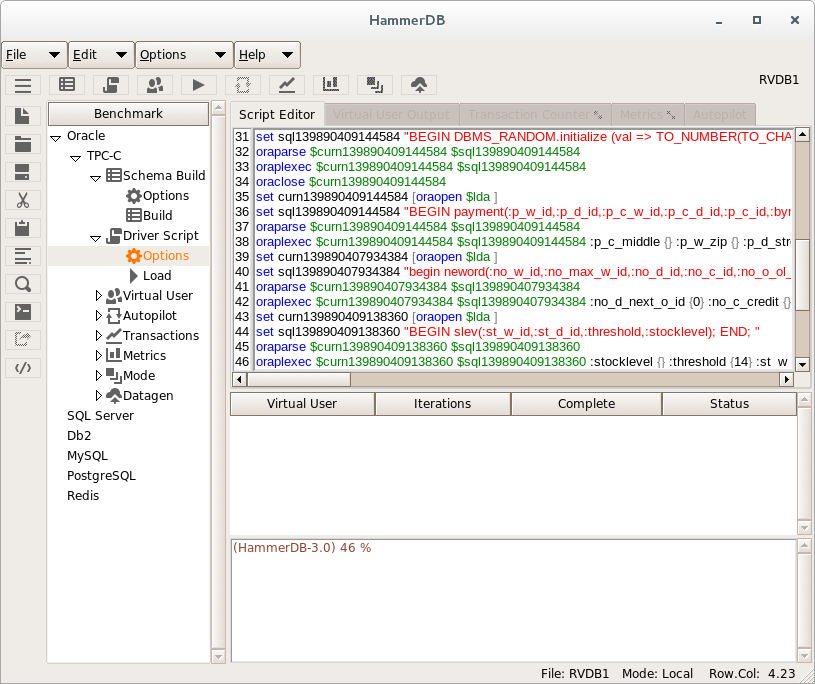
Task: Switch to the Transaction Counter tab
Action: (x=535, y=114)
